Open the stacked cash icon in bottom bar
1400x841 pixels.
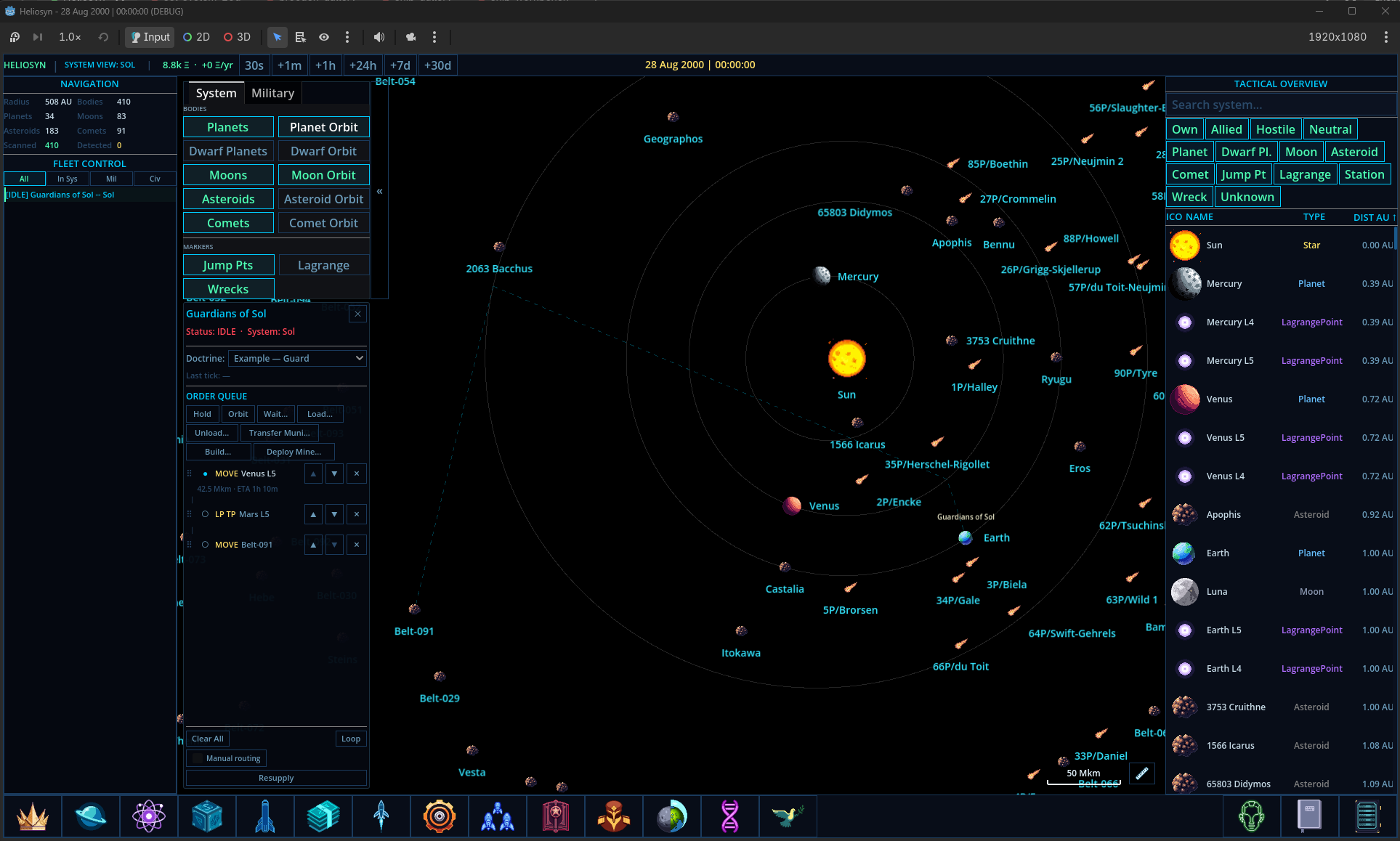[x=323, y=816]
